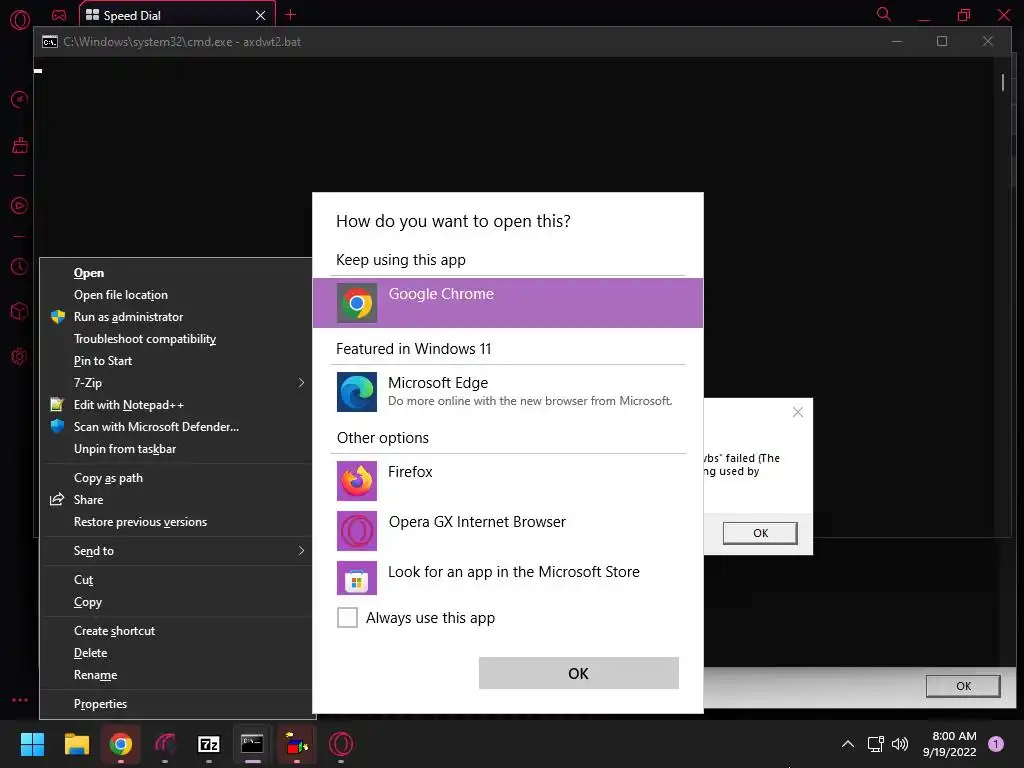
Task: Click the Opera search magnifier icon
Action: [x=883, y=14]
